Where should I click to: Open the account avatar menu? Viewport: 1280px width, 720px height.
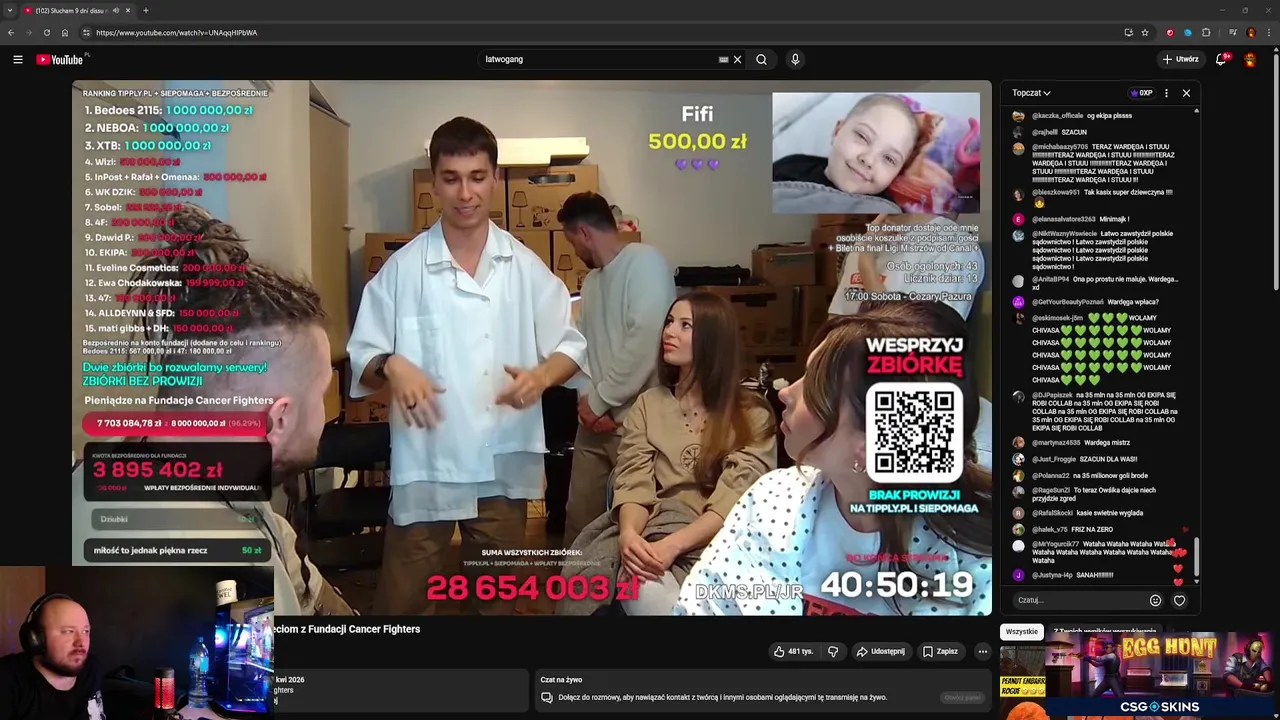[1250, 60]
